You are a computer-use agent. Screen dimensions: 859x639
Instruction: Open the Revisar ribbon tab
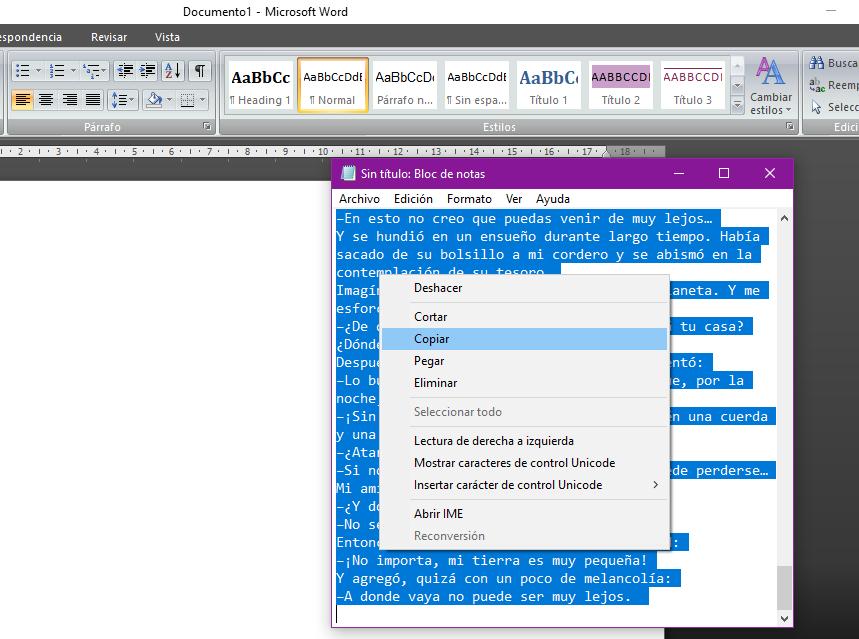point(109,37)
